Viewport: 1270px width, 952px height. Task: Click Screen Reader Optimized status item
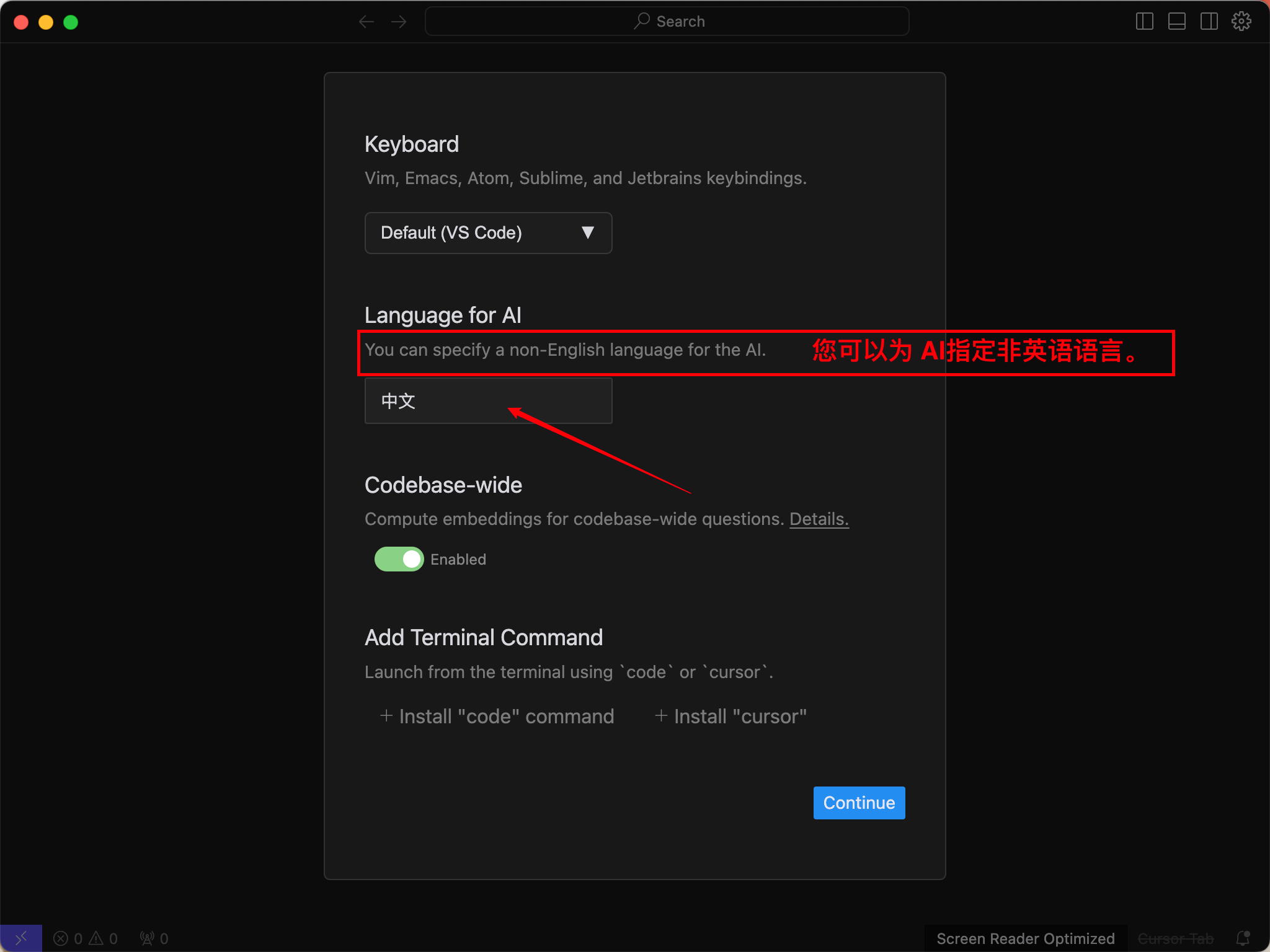1025,938
